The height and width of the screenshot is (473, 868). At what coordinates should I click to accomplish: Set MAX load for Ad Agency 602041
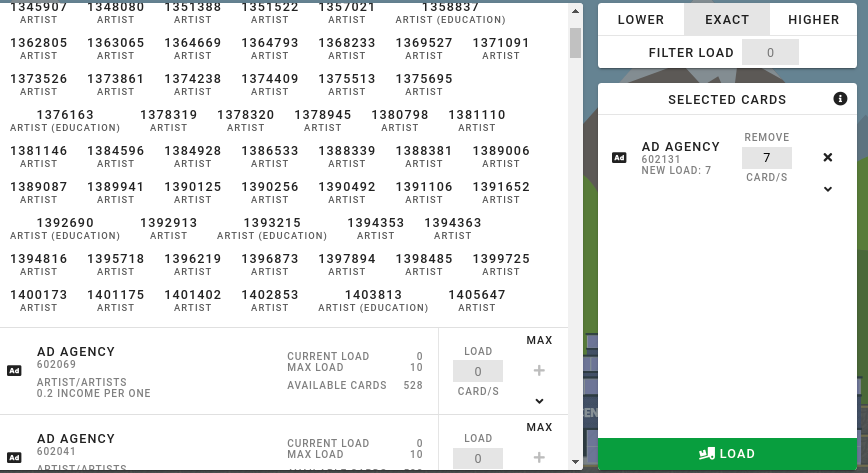click(539, 427)
